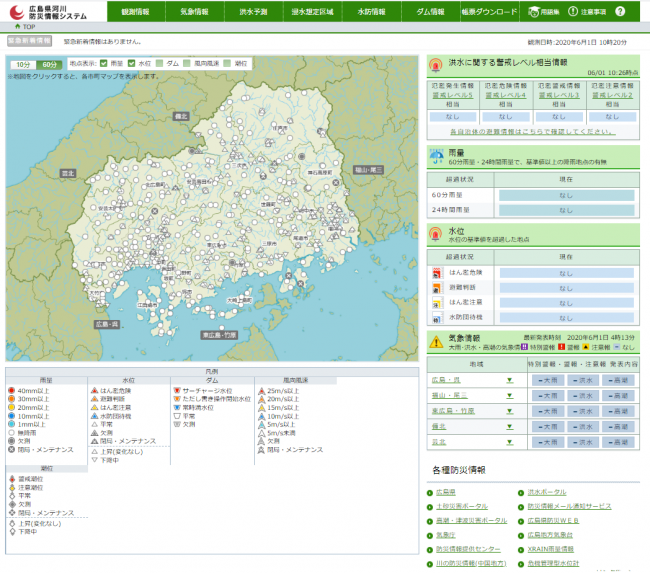This screenshot has height=573, width=650.
Task: Click the 広島・呉 area label on the map
Action: point(107,324)
